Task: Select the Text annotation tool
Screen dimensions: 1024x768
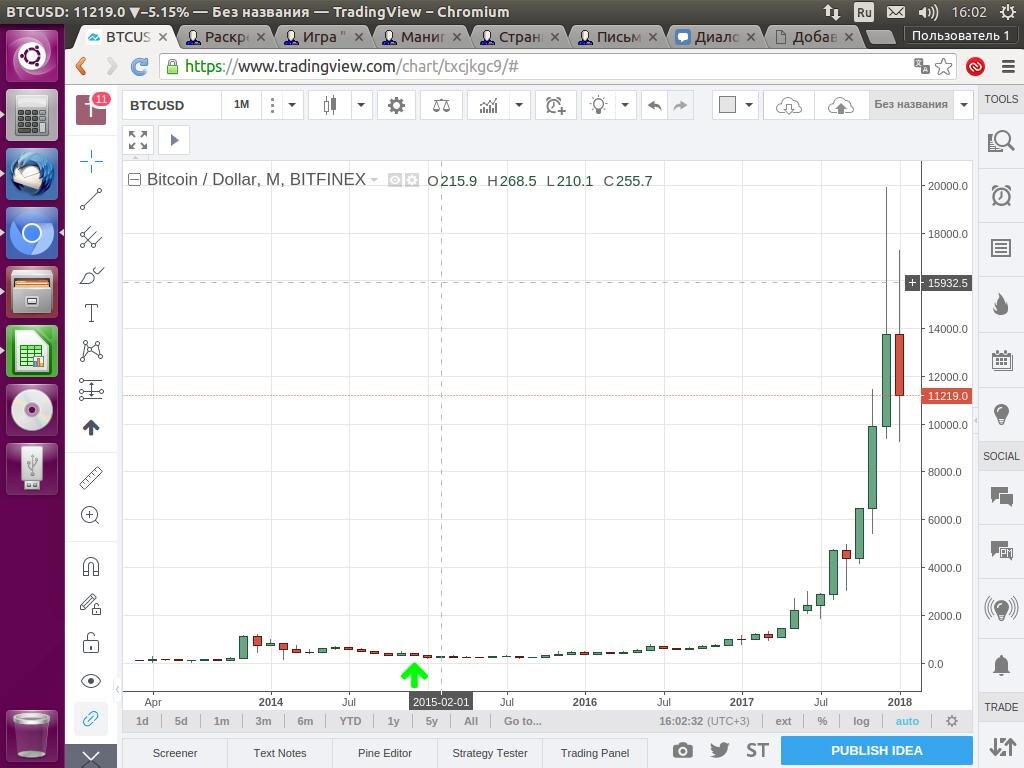Action: 91,313
